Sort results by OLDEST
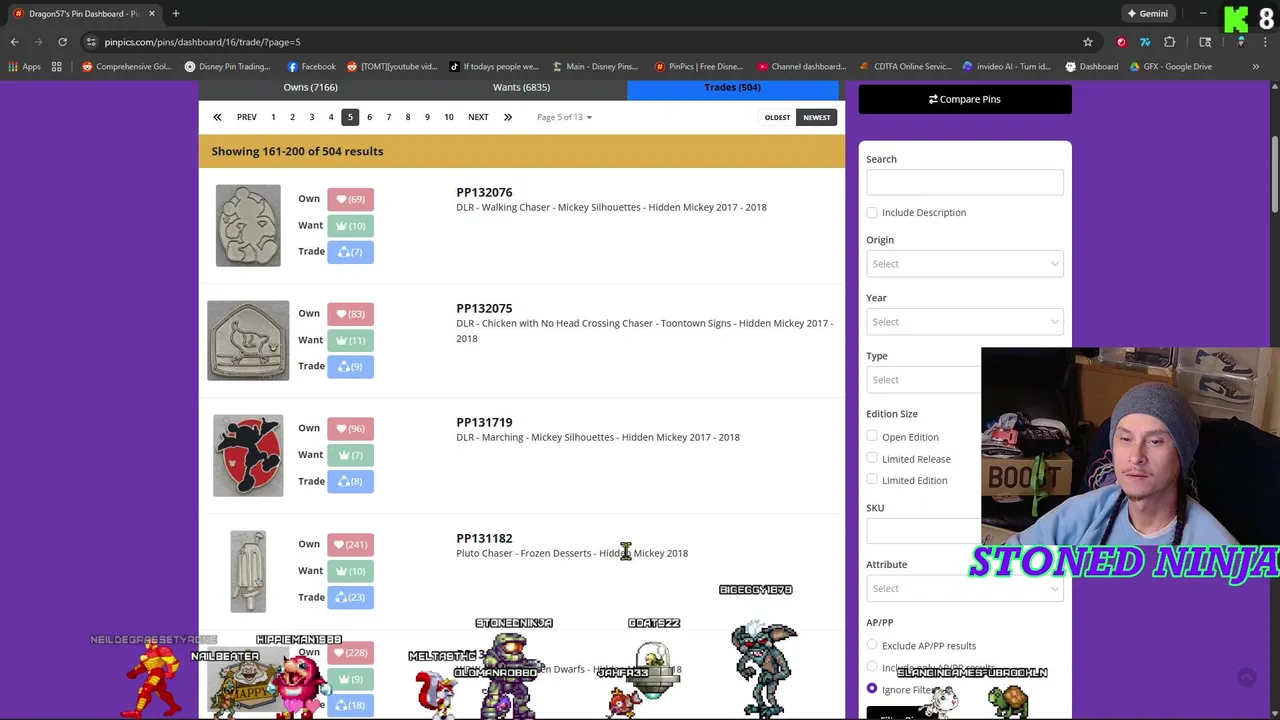Image resolution: width=1280 pixels, height=720 pixels. (777, 118)
